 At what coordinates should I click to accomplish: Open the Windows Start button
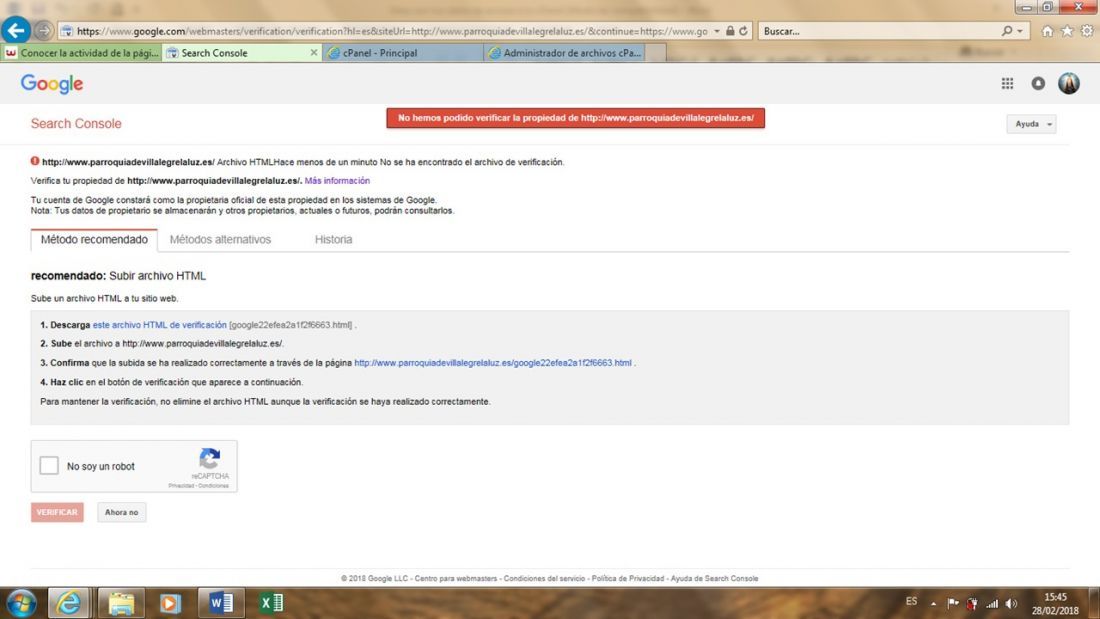pyautogui.click(x=21, y=603)
